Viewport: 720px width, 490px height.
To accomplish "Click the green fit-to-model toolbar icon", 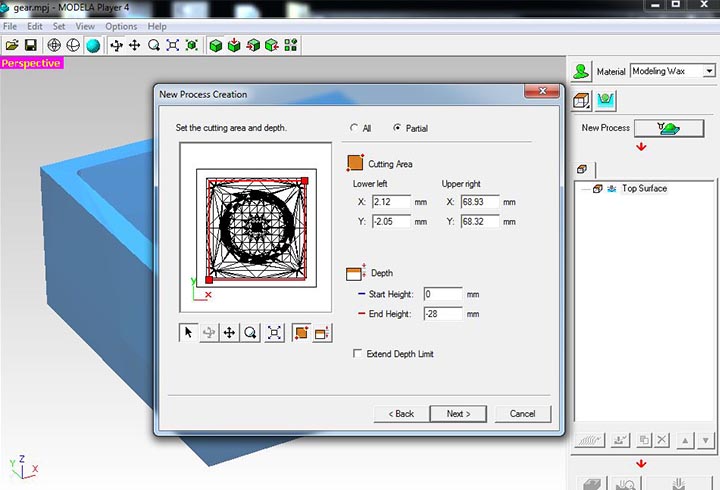I will point(191,45).
